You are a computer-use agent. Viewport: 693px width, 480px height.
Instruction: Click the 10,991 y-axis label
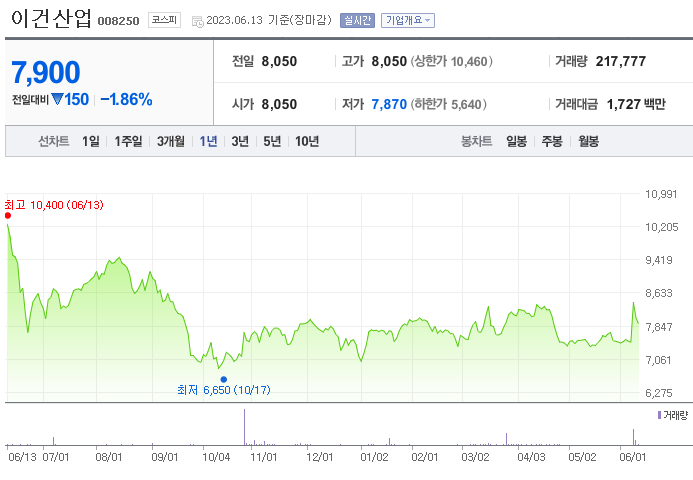click(x=661, y=194)
